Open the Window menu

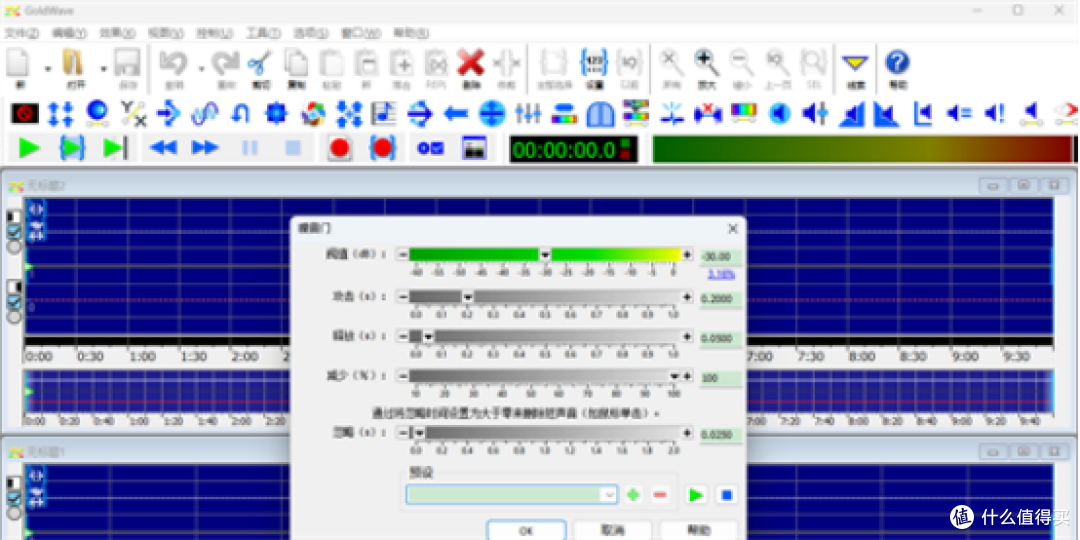361,33
